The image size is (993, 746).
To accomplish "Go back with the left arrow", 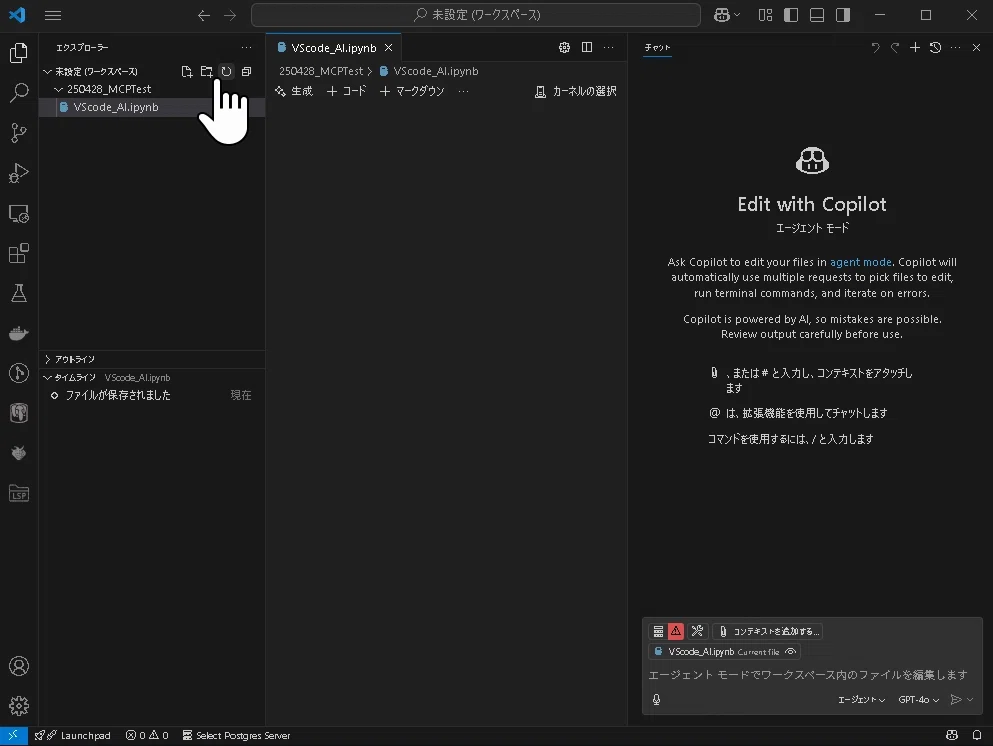I will 203,15.
